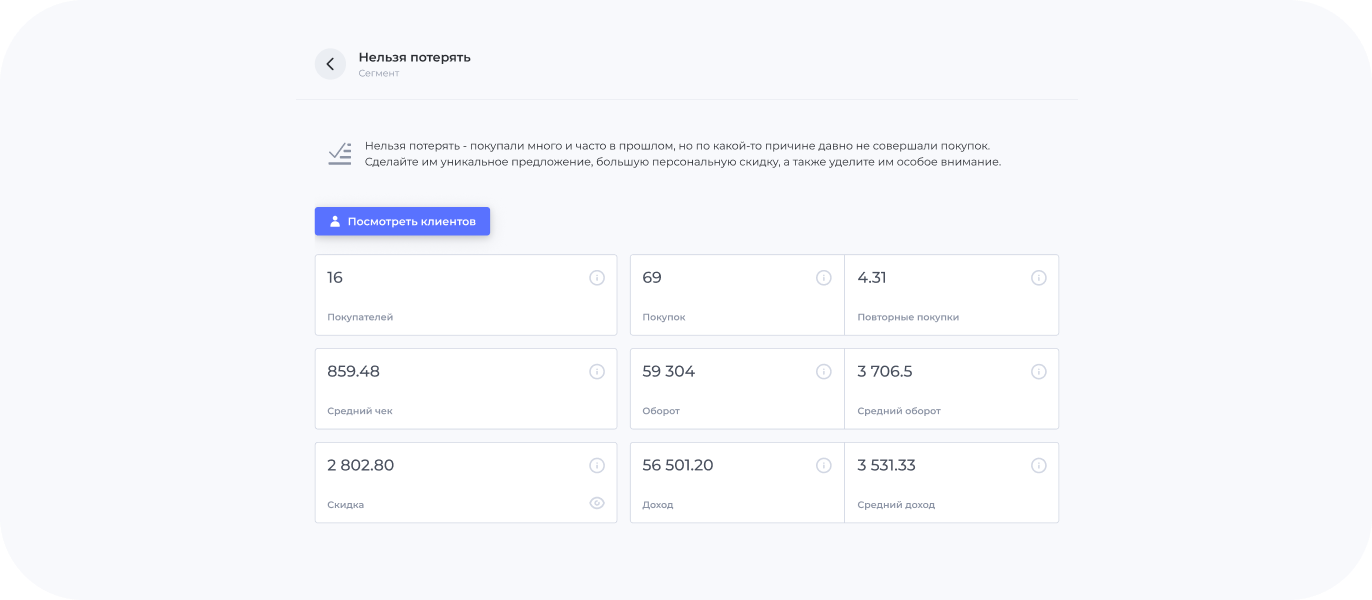
Task: Select the Покупателей value 16
Action: (335, 278)
